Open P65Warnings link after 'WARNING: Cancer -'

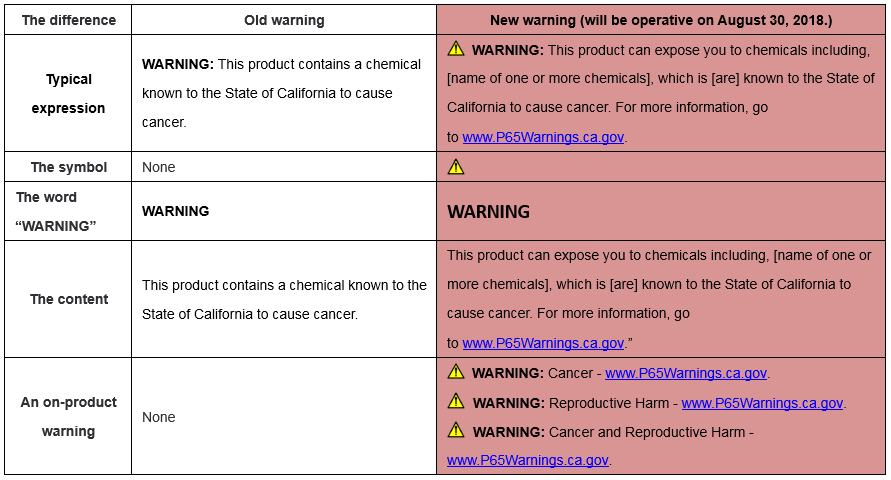(686, 373)
